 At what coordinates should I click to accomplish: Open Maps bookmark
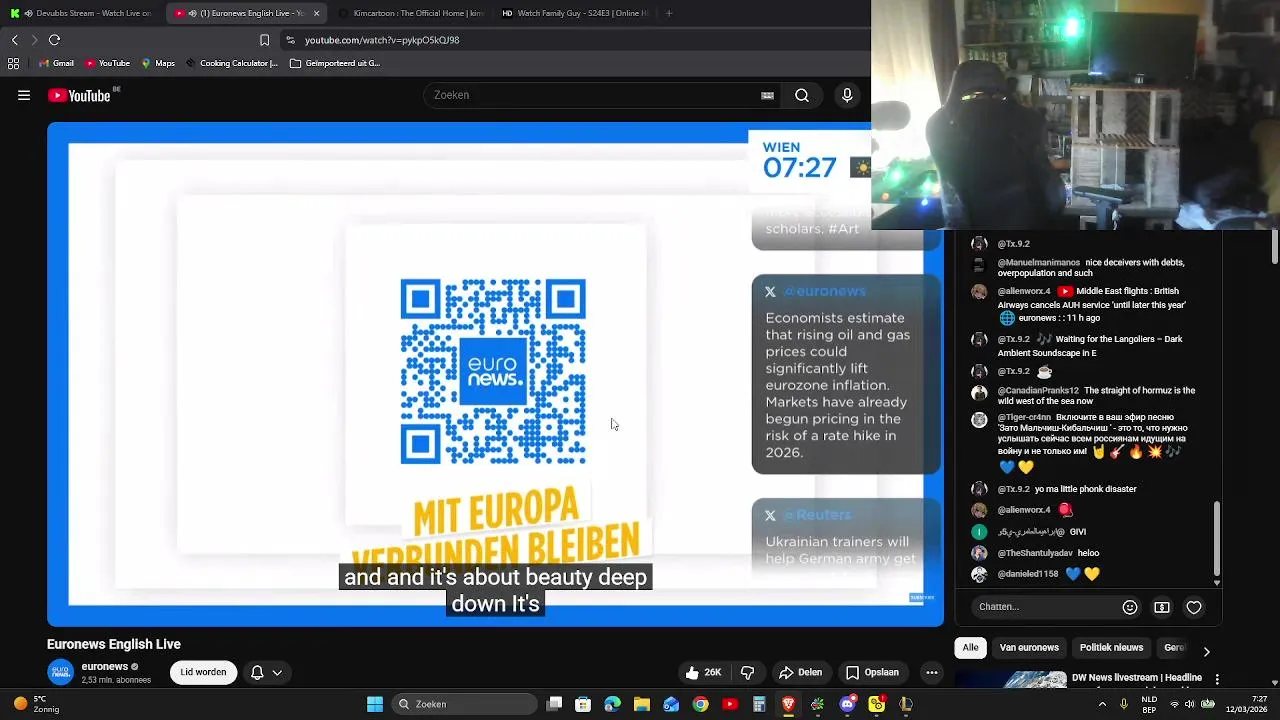tap(158, 63)
